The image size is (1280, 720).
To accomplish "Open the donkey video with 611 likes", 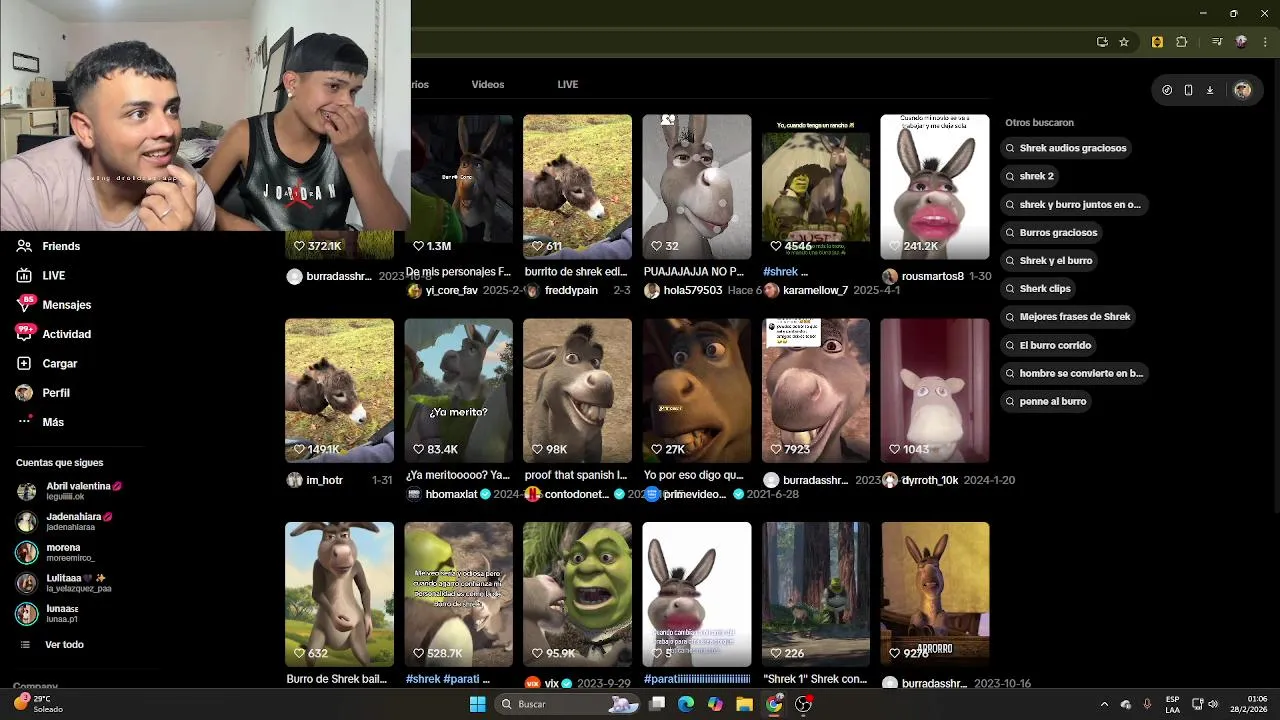I will pyautogui.click(x=577, y=187).
